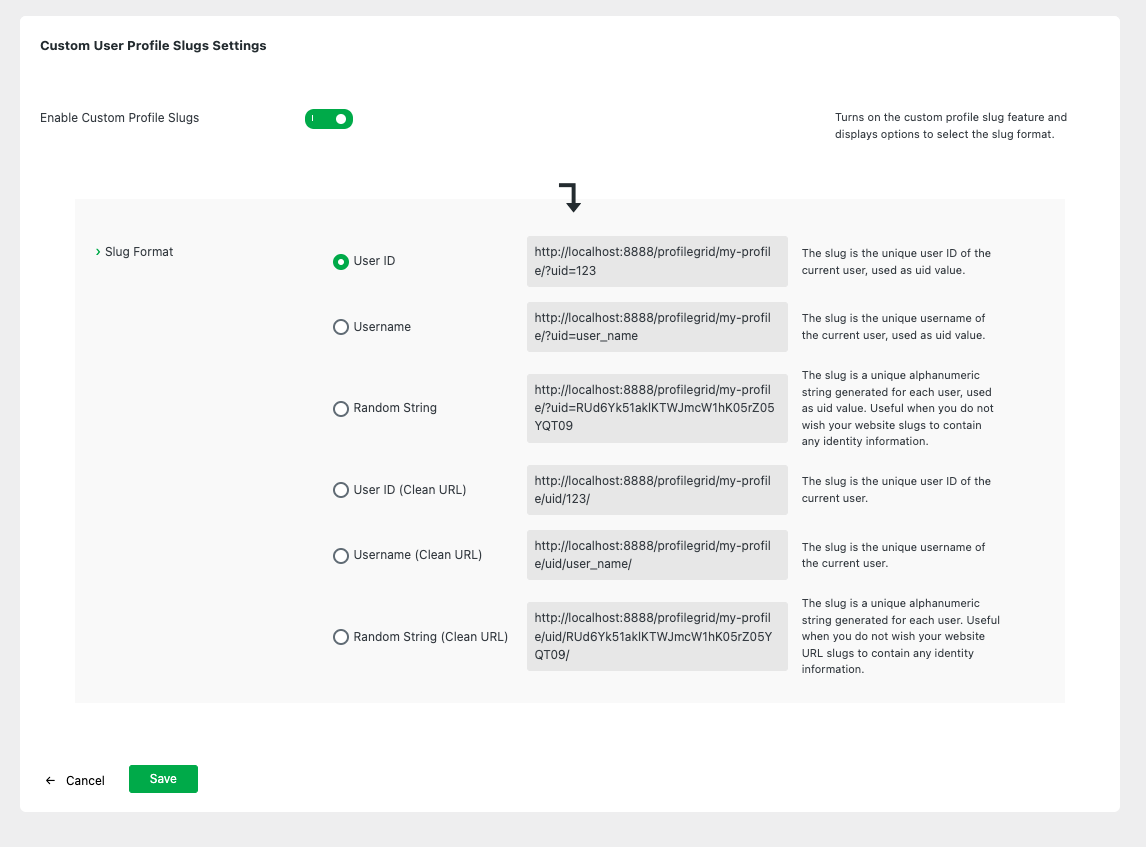This screenshot has width=1146, height=847.
Task: Click the random string ?uid= URL example
Action: [x=657, y=408]
